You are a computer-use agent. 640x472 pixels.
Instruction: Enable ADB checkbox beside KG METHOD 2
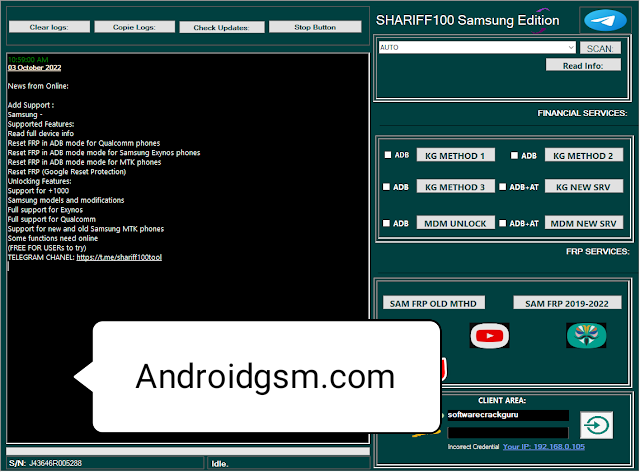click(x=514, y=156)
